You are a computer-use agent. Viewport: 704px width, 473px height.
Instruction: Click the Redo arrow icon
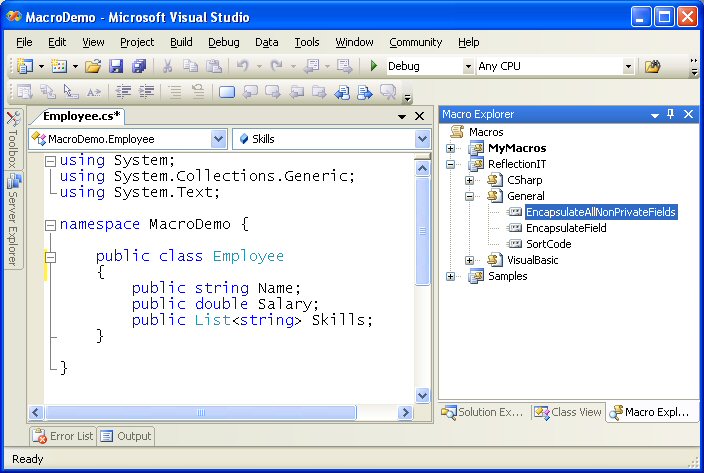[277, 66]
